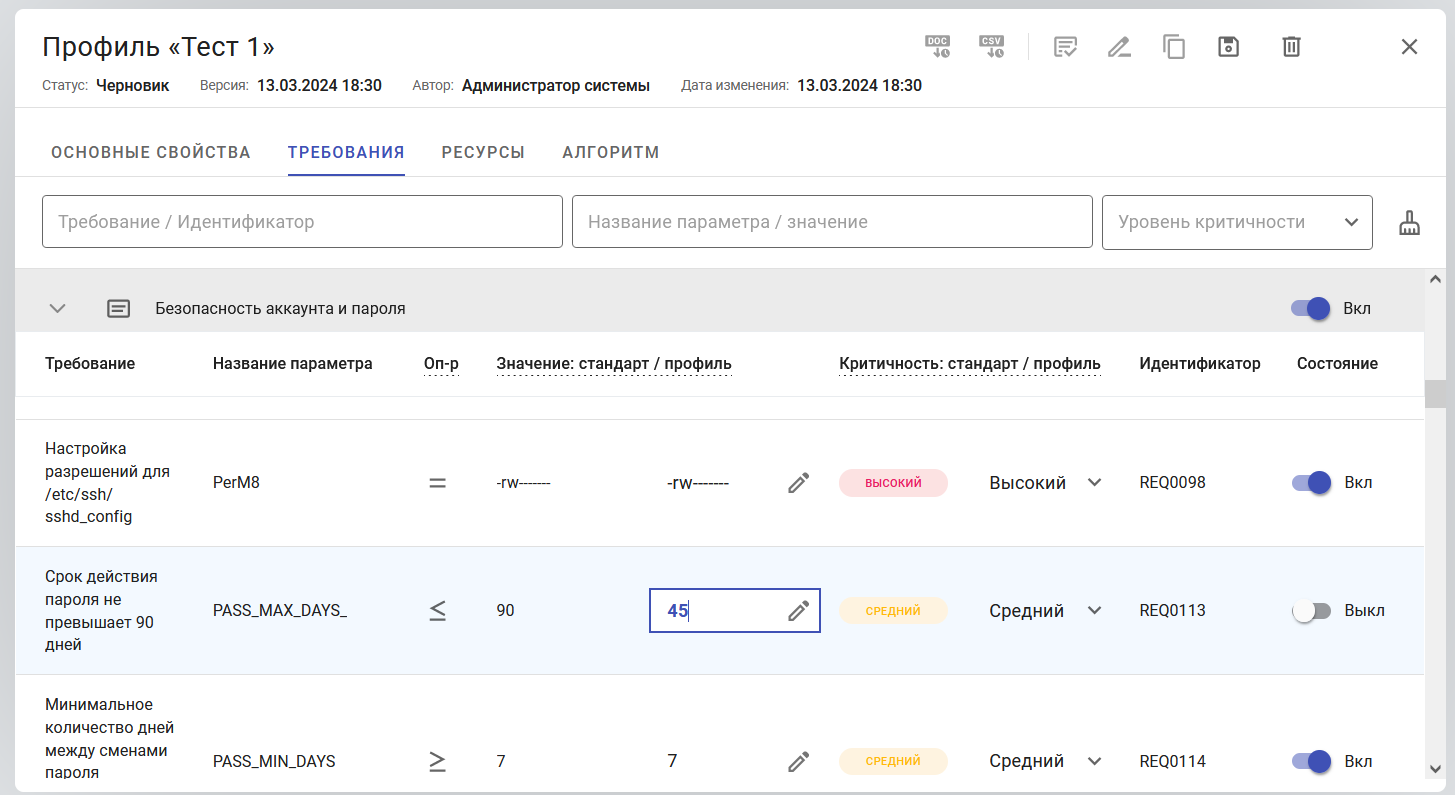
Task: Click the pencil edit icon in header
Action: pyautogui.click(x=1119, y=47)
